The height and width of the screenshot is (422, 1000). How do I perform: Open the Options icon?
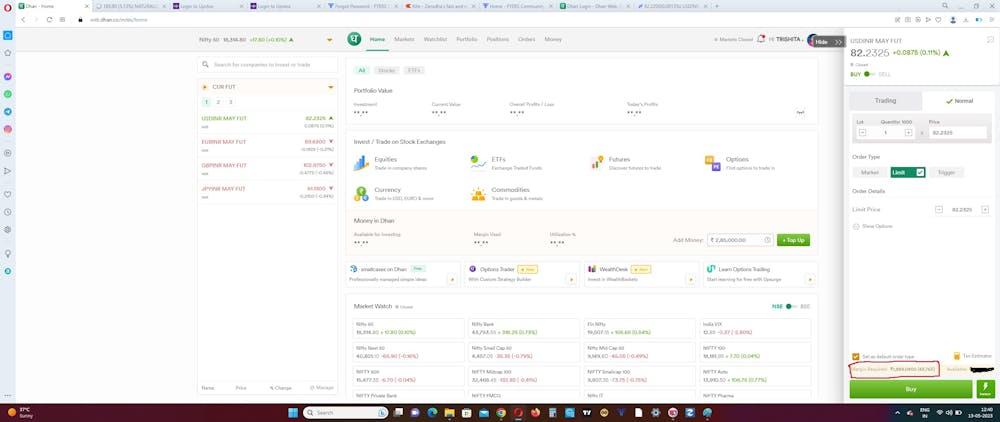[712, 162]
